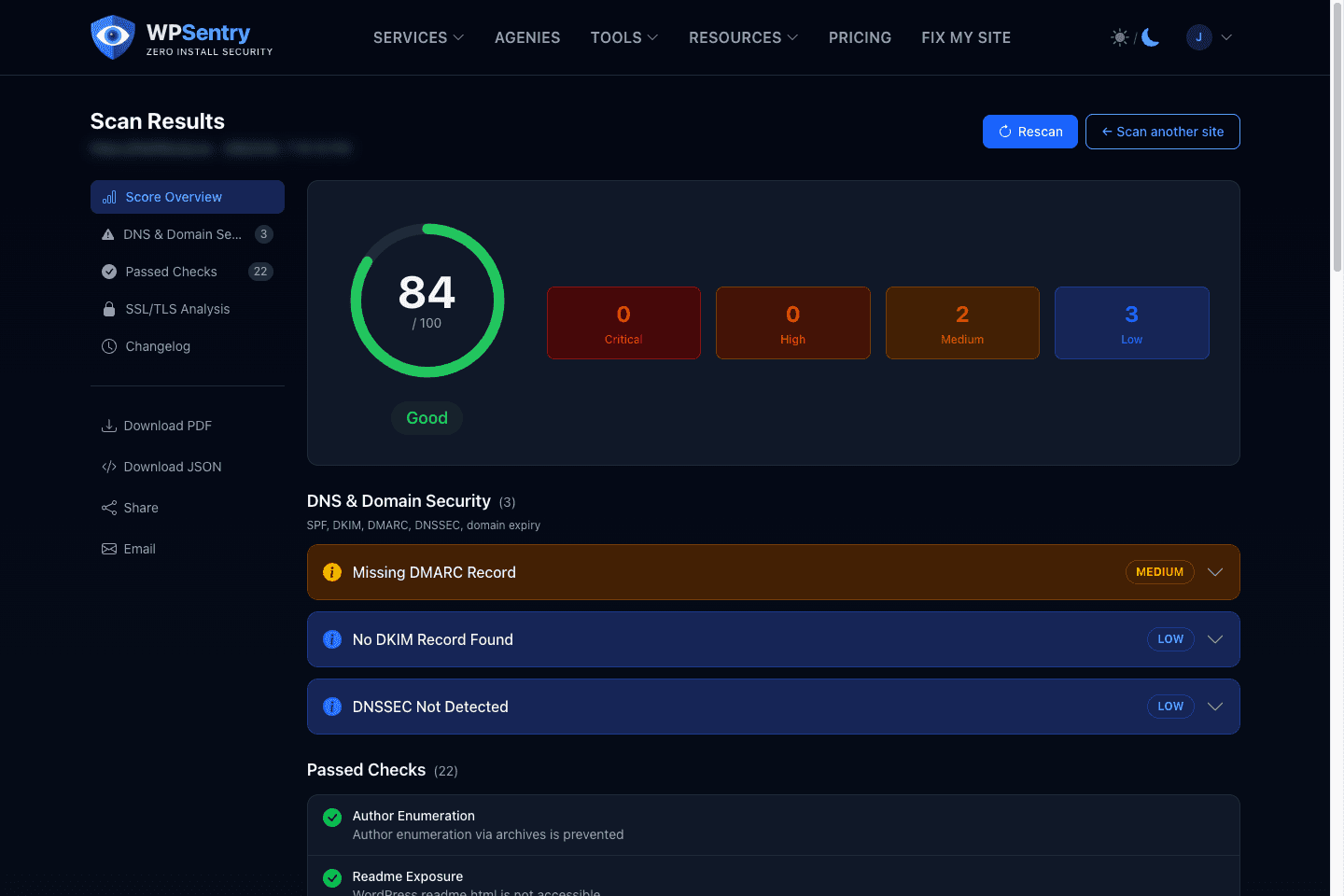The height and width of the screenshot is (896, 1344).
Task: Click LOW badge on DNSSEC row
Action: click(x=1170, y=707)
